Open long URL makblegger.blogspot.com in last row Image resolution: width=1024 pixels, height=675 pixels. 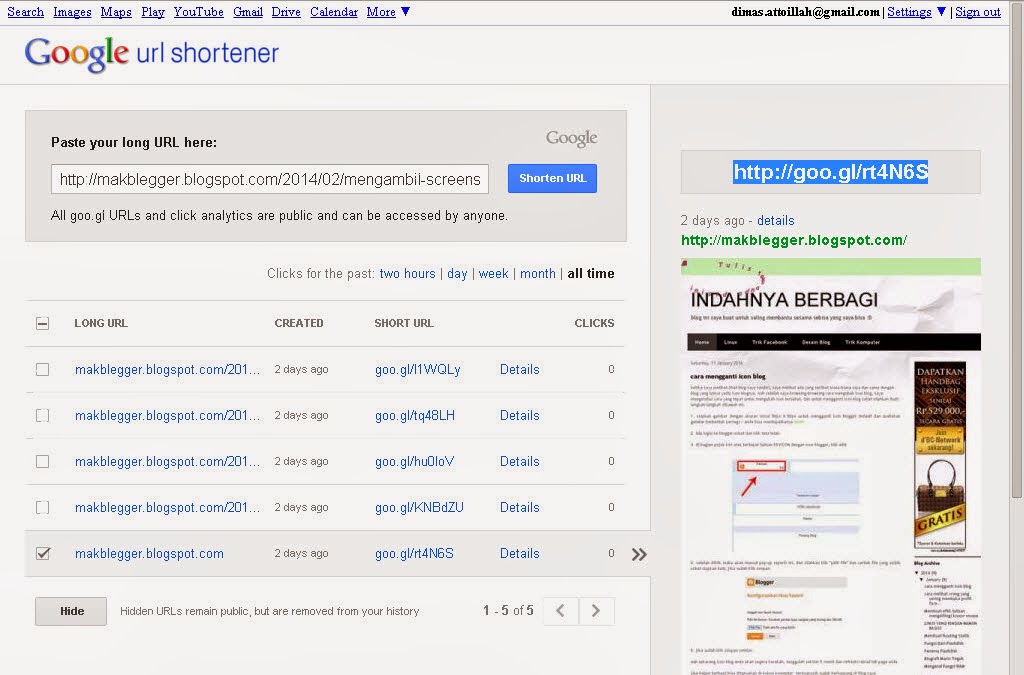(150, 554)
